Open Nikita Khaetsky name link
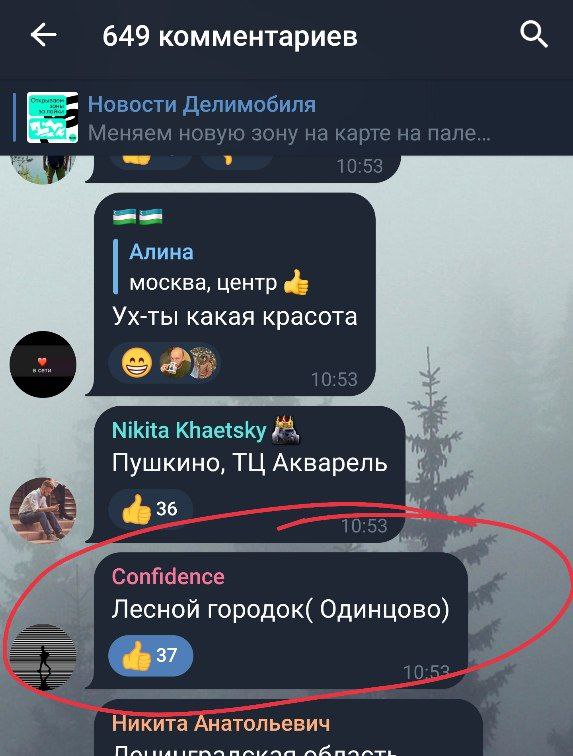This screenshot has width=573, height=756. click(189, 430)
